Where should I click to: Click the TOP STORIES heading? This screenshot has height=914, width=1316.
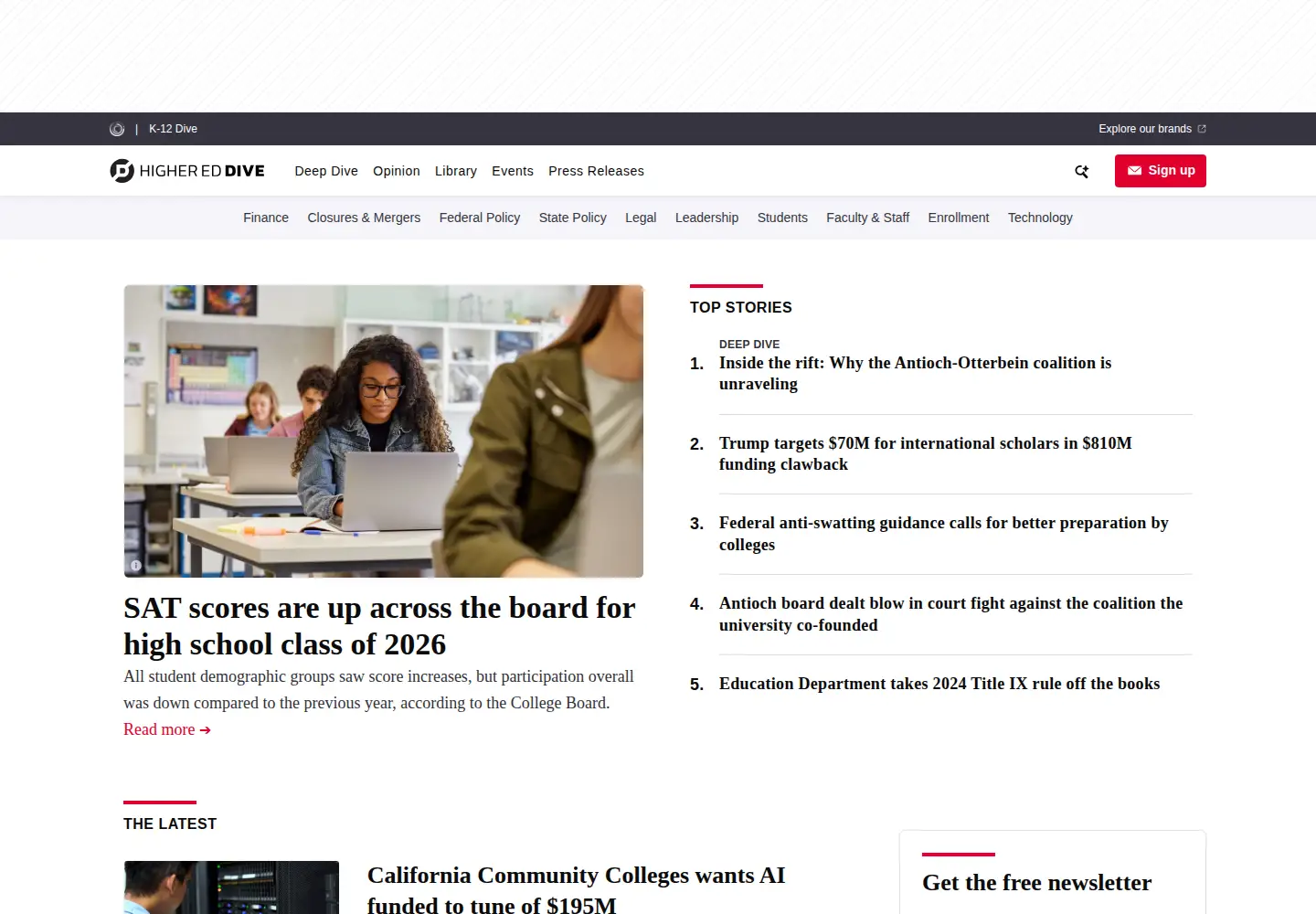click(x=741, y=308)
